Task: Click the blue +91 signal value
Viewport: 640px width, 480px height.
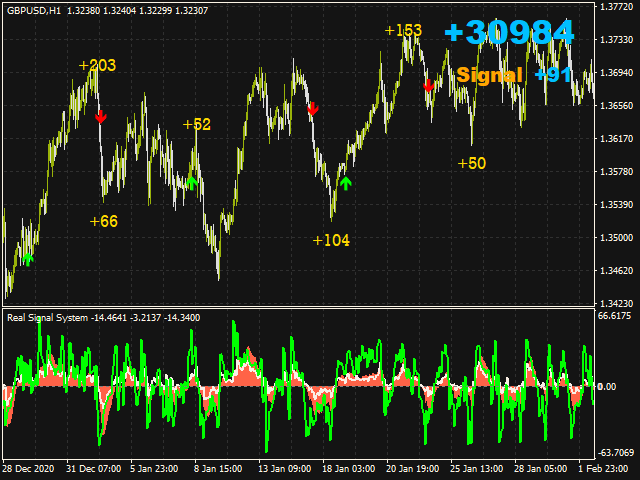Action: pyautogui.click(x=553, y=75)
